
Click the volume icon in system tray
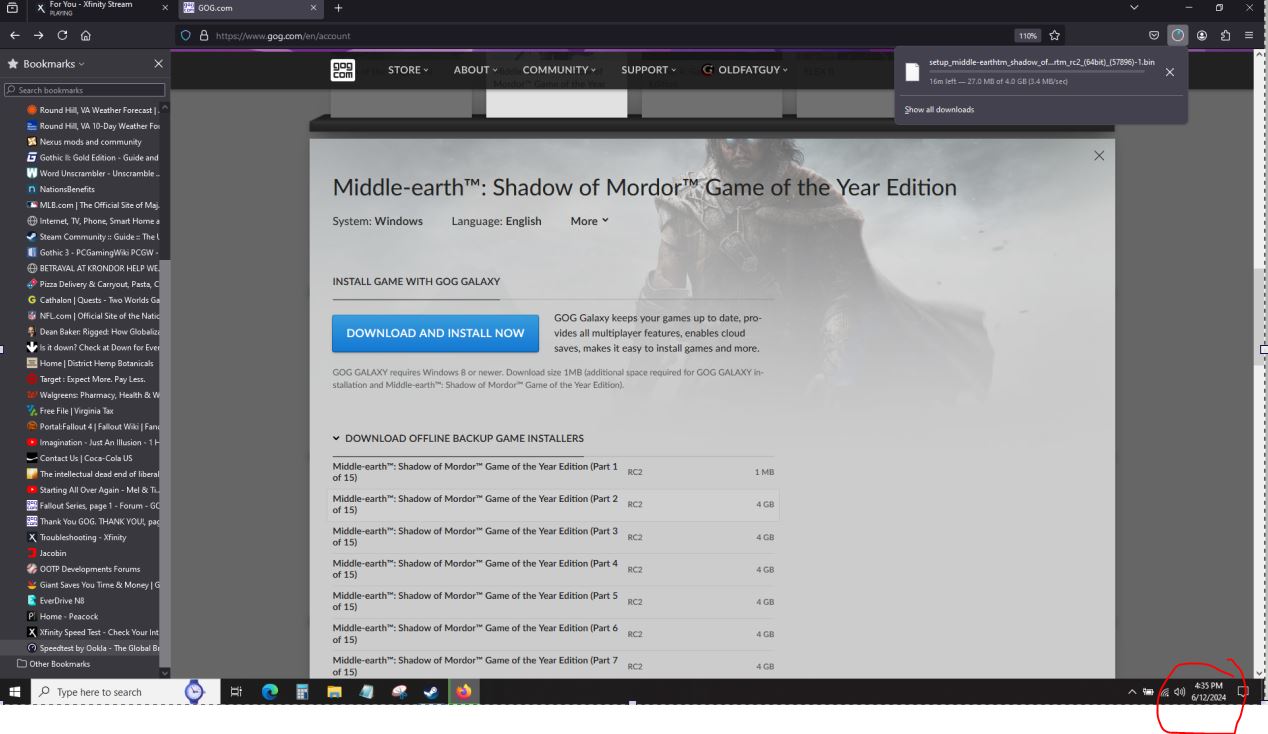1181,692
